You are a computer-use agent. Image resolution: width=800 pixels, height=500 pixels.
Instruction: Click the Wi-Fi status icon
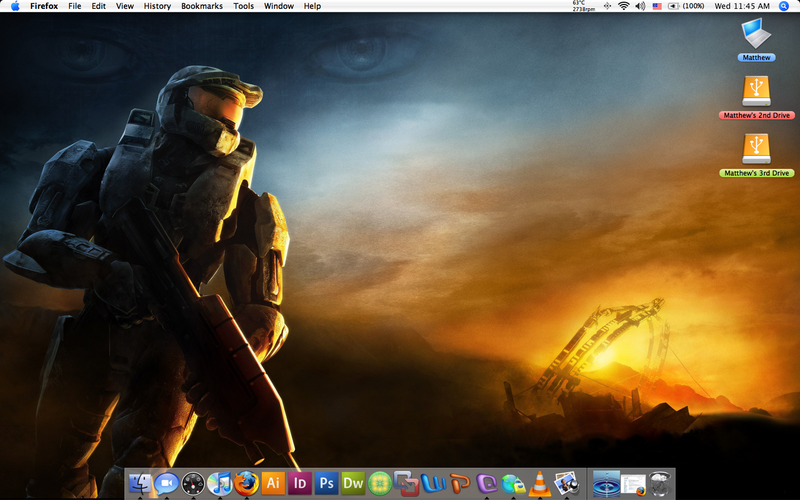tap(623, 6)
